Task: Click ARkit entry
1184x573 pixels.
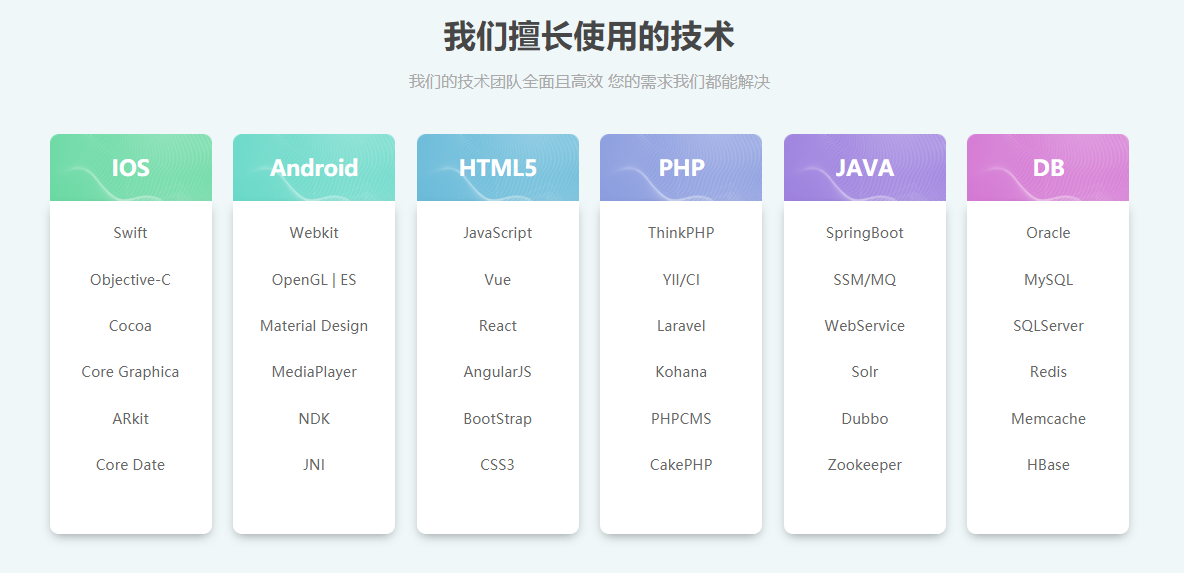Action: click(x=131, y=419)
